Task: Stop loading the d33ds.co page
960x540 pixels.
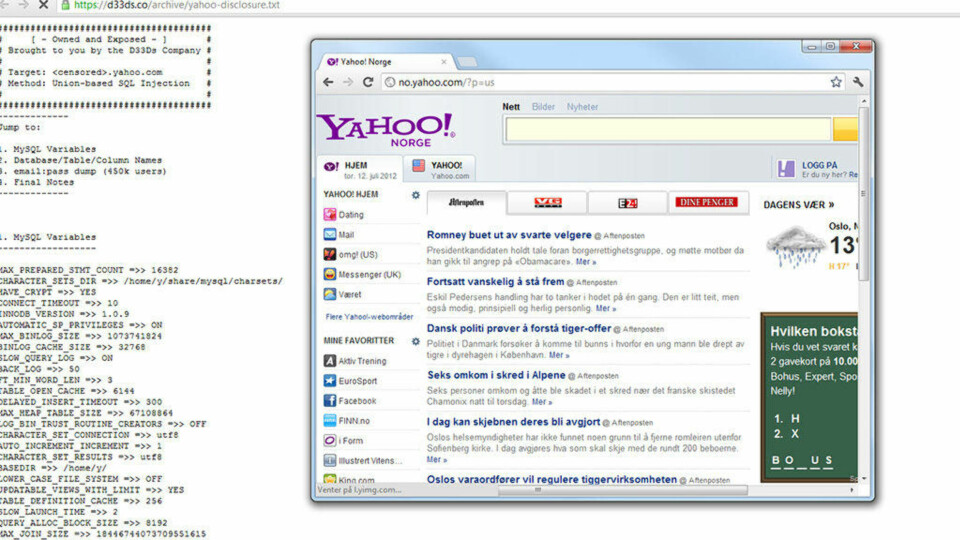Action: tap(43, 5)
